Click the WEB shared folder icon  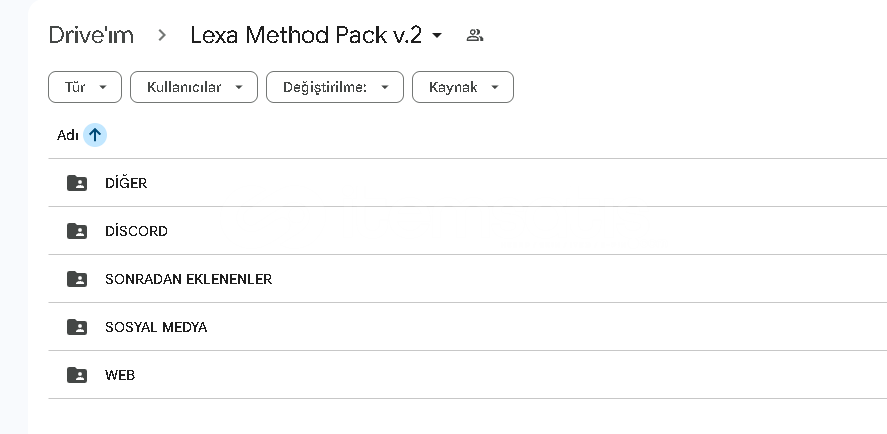(x=77, y=375)
